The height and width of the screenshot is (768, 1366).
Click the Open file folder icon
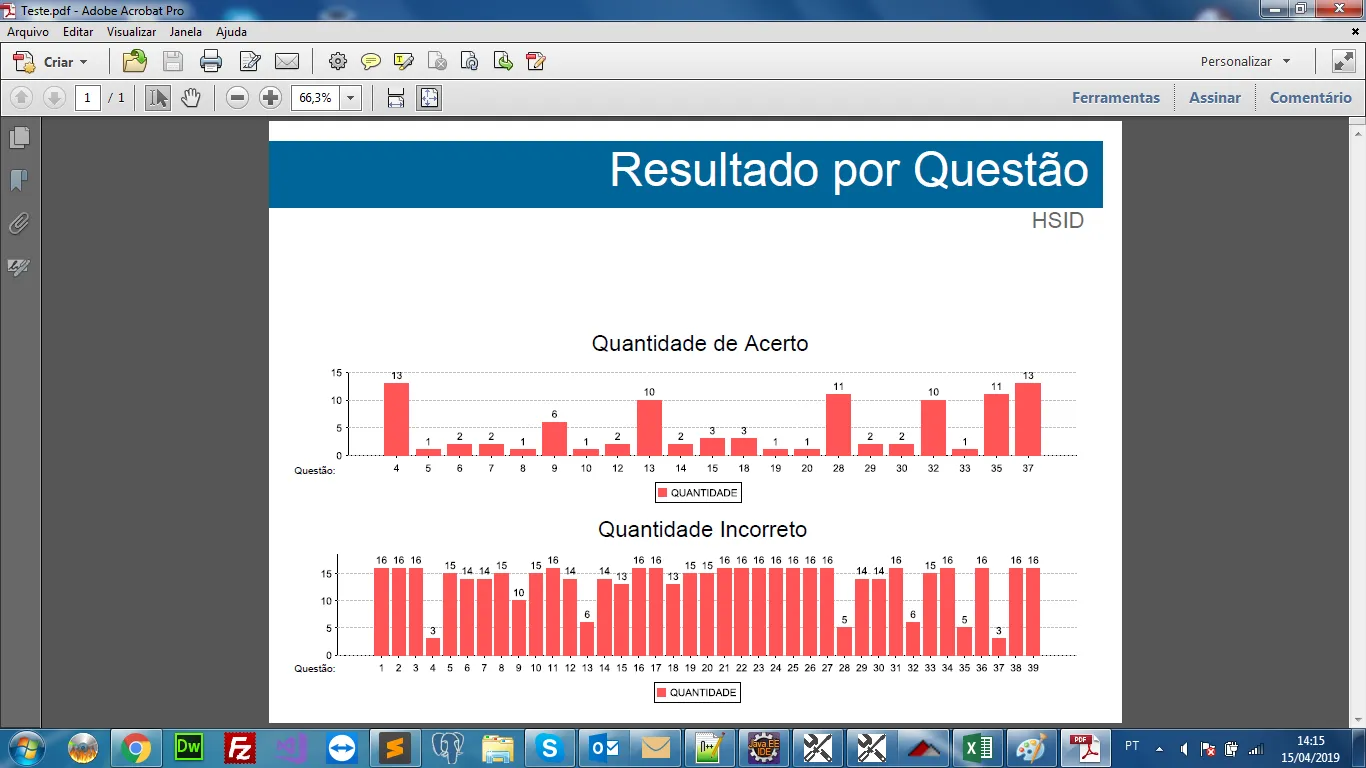point(134,62)
